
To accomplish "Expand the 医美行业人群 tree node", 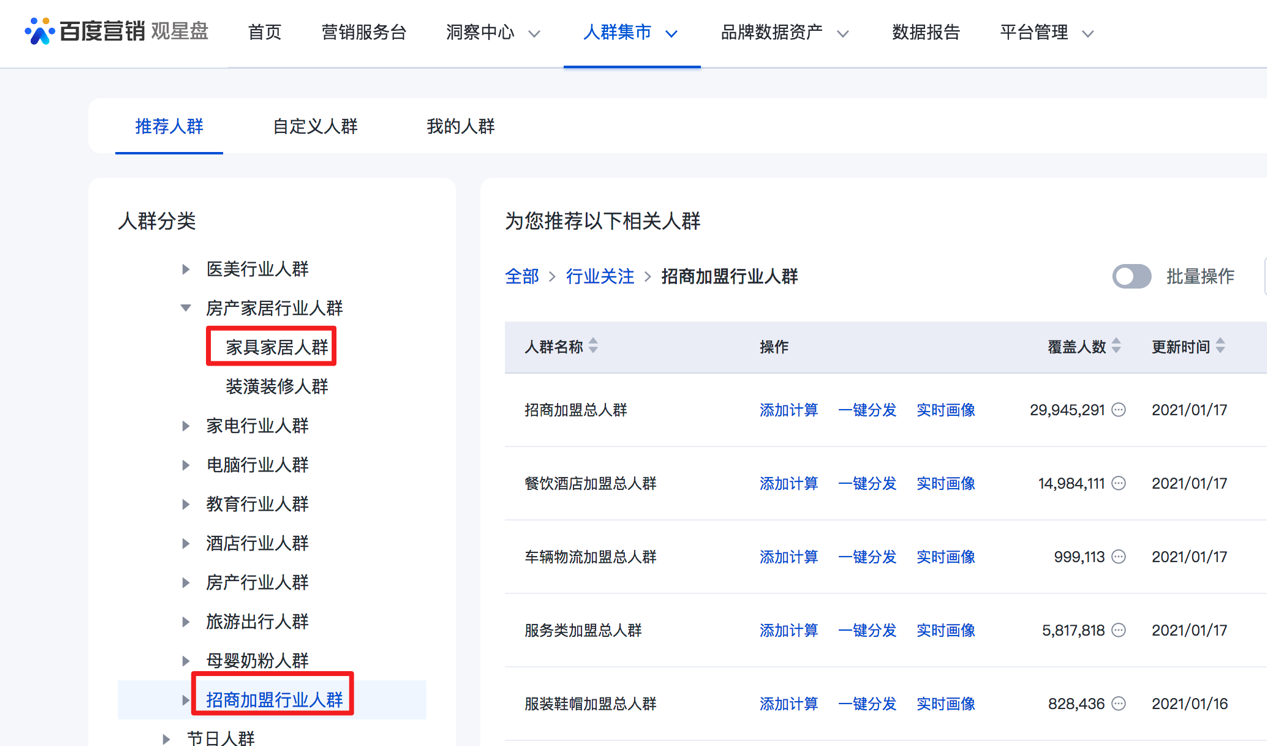I will 186,269.
